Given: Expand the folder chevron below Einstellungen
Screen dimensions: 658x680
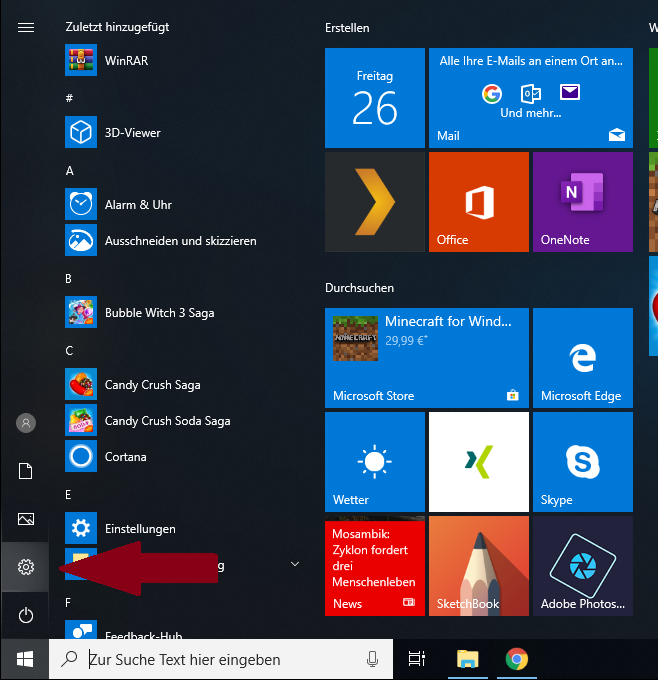Looking at the screenshot, I should tap(295, 564).
